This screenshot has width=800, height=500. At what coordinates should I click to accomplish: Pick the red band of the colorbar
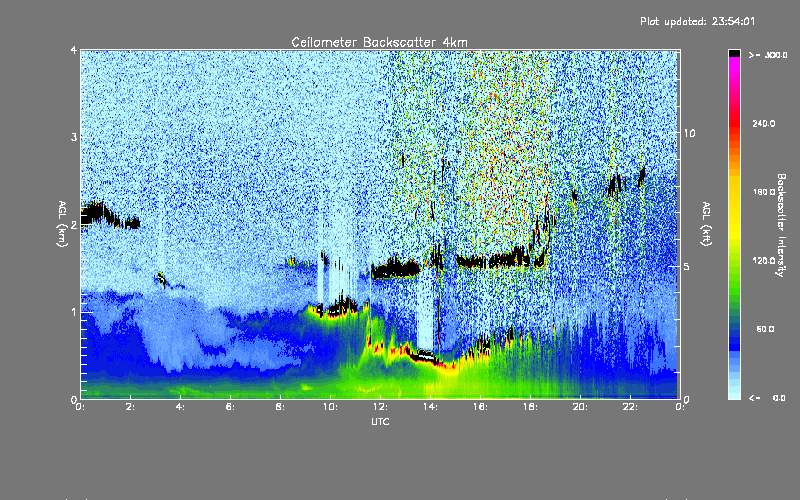[x=734, y=125]
